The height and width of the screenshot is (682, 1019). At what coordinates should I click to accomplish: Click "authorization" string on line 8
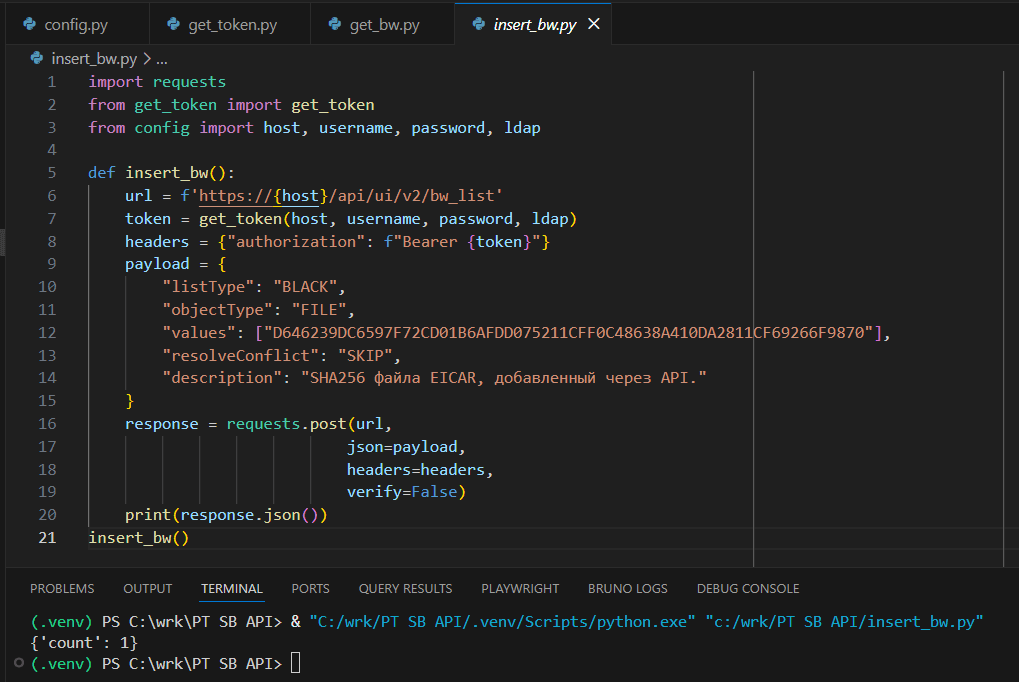296,241
